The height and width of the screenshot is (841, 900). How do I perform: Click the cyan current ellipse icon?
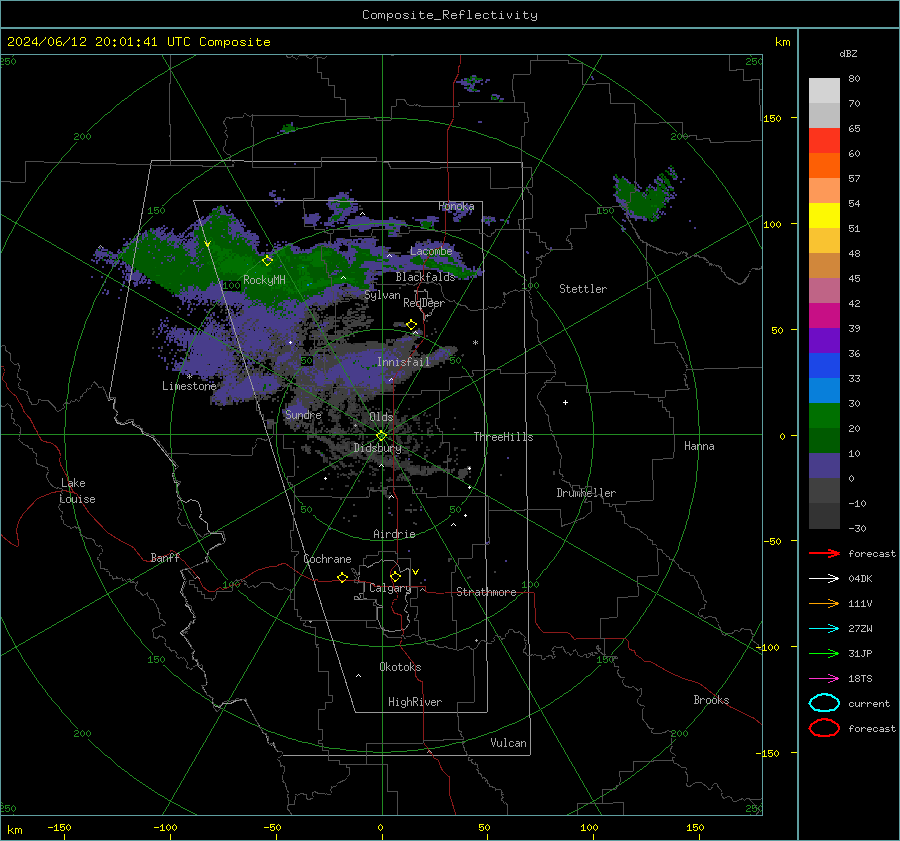point(824,703)
